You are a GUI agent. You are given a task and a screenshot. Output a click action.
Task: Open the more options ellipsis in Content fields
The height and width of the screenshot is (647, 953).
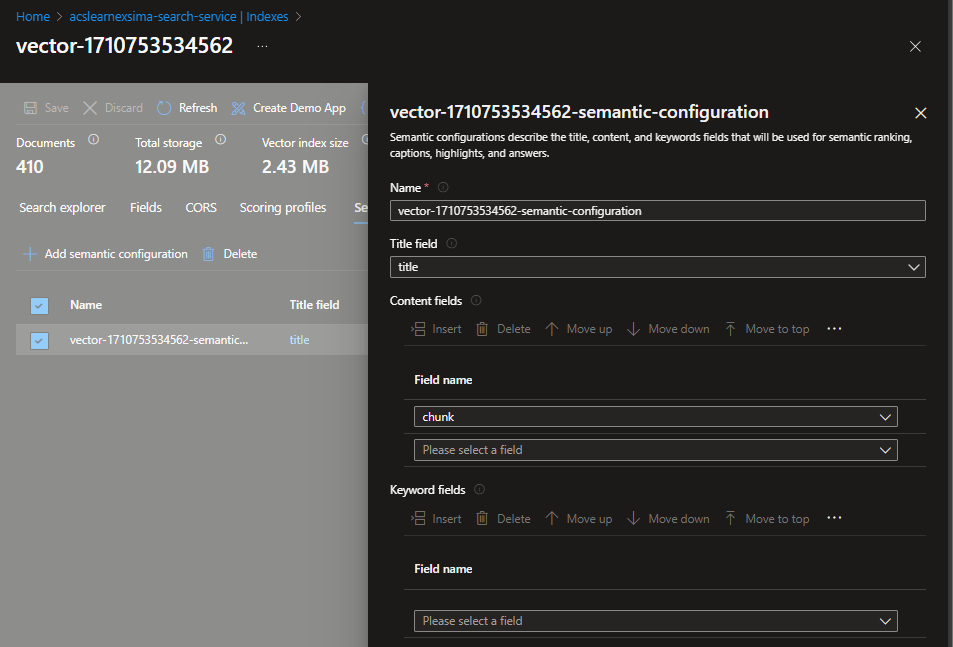click(834, 329)
